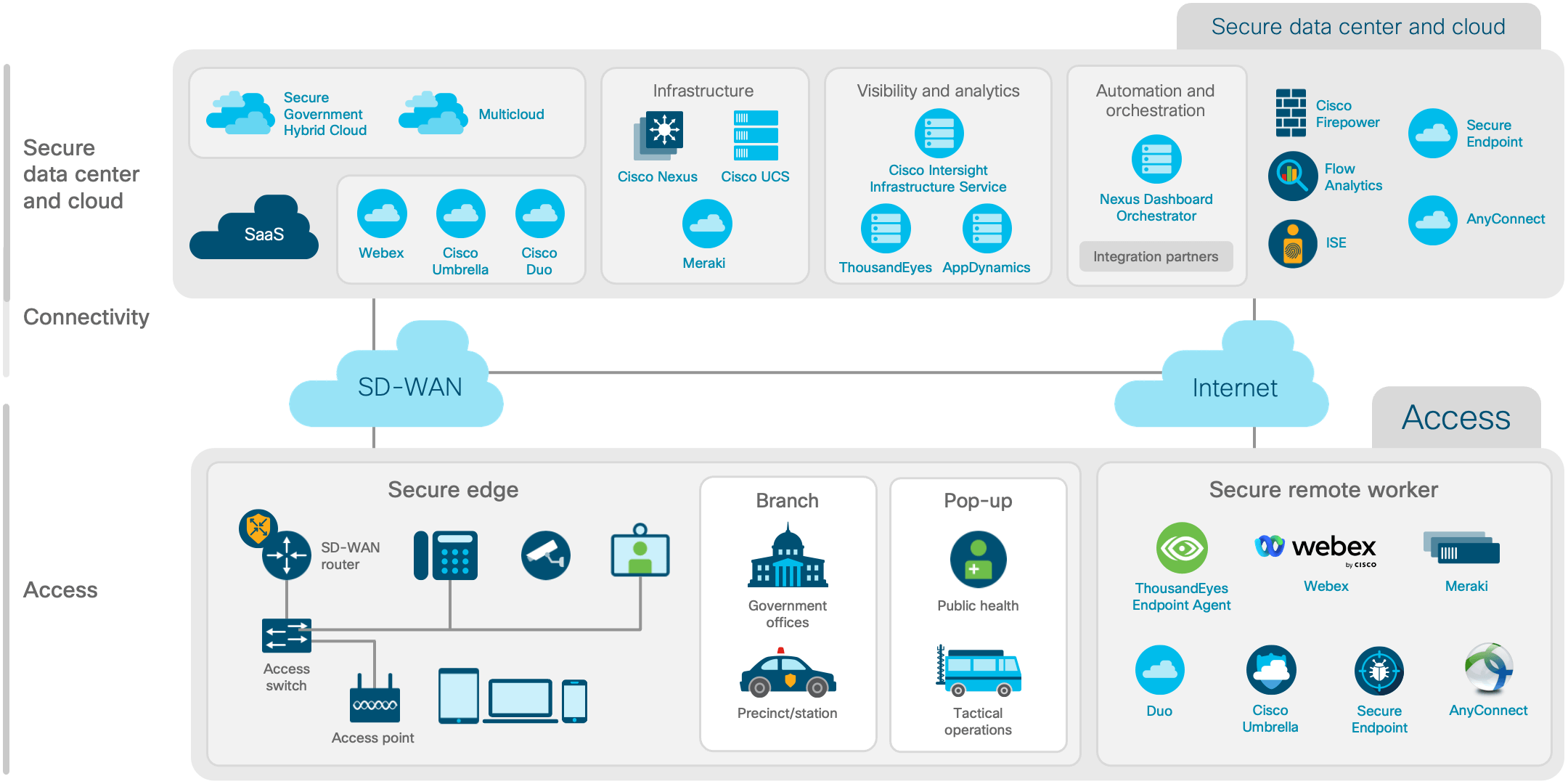Click the Access switch icon
This screenshot has width=1568, height=784.
(287, 636)
